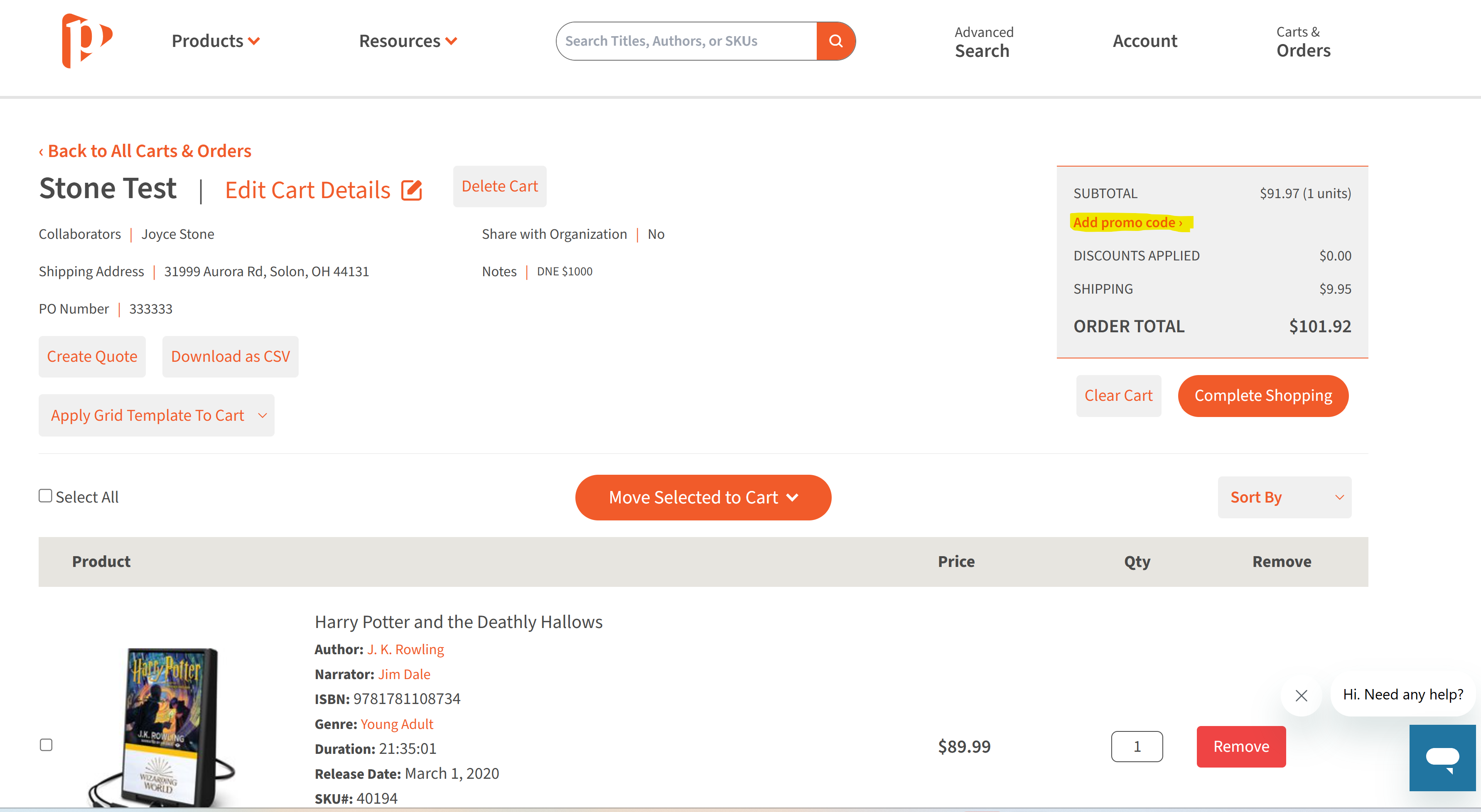This screenshot has width=1481, height=812.
Task: Click the back chevron to all carts
Action: (x=42, y=152)
